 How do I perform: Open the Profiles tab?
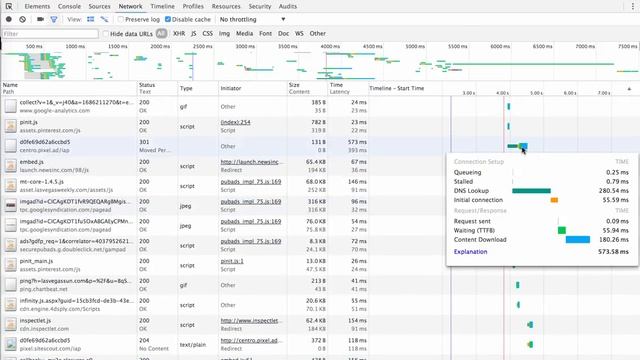(x=193, y=6)
